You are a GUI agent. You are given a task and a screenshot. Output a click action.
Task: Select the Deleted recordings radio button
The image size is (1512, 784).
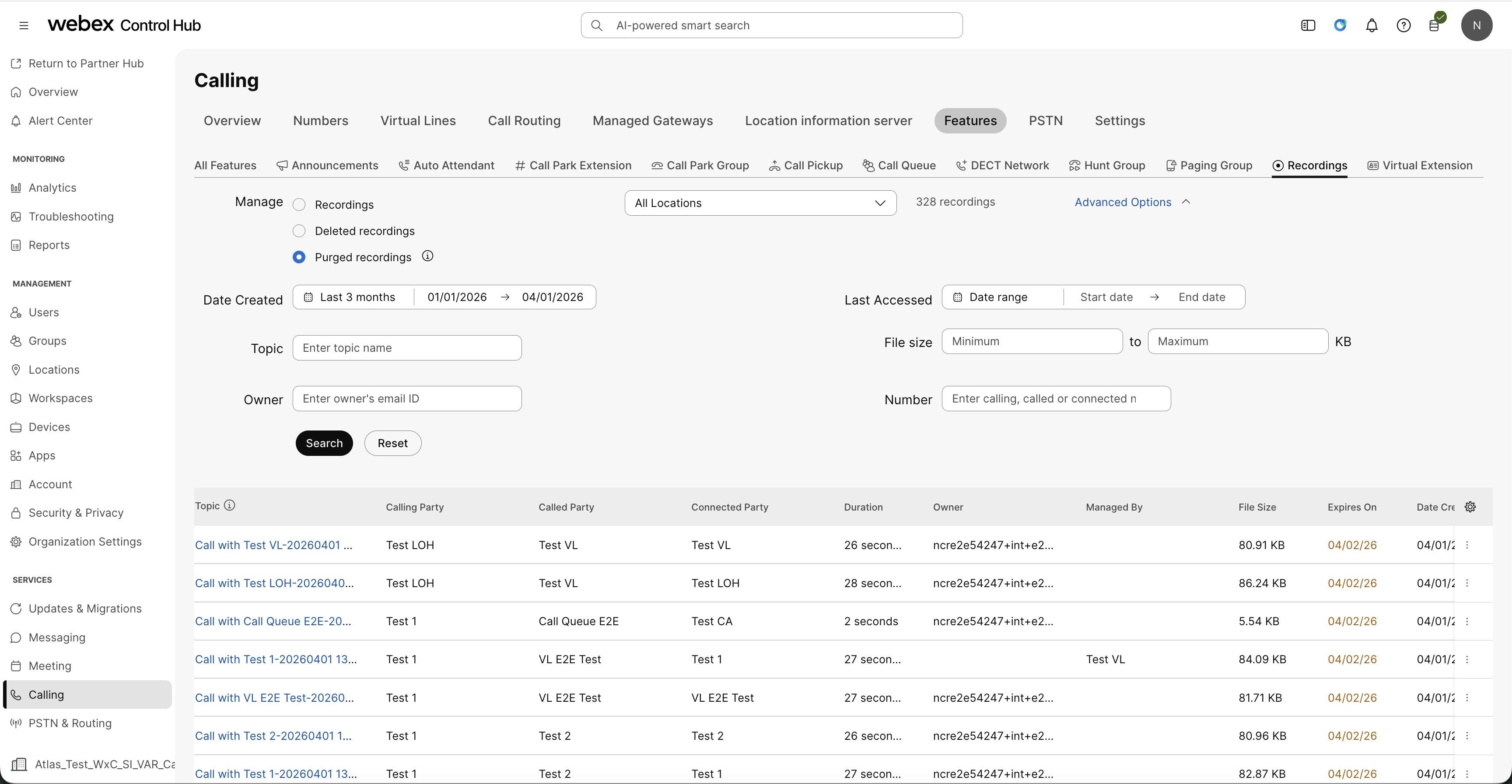299,231
